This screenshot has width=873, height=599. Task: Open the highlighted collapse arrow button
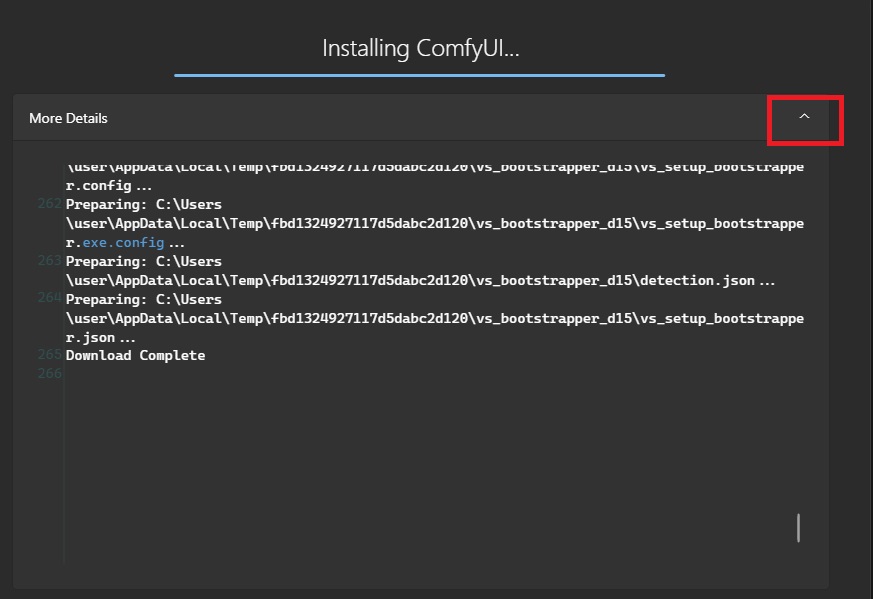click(804, 118)
